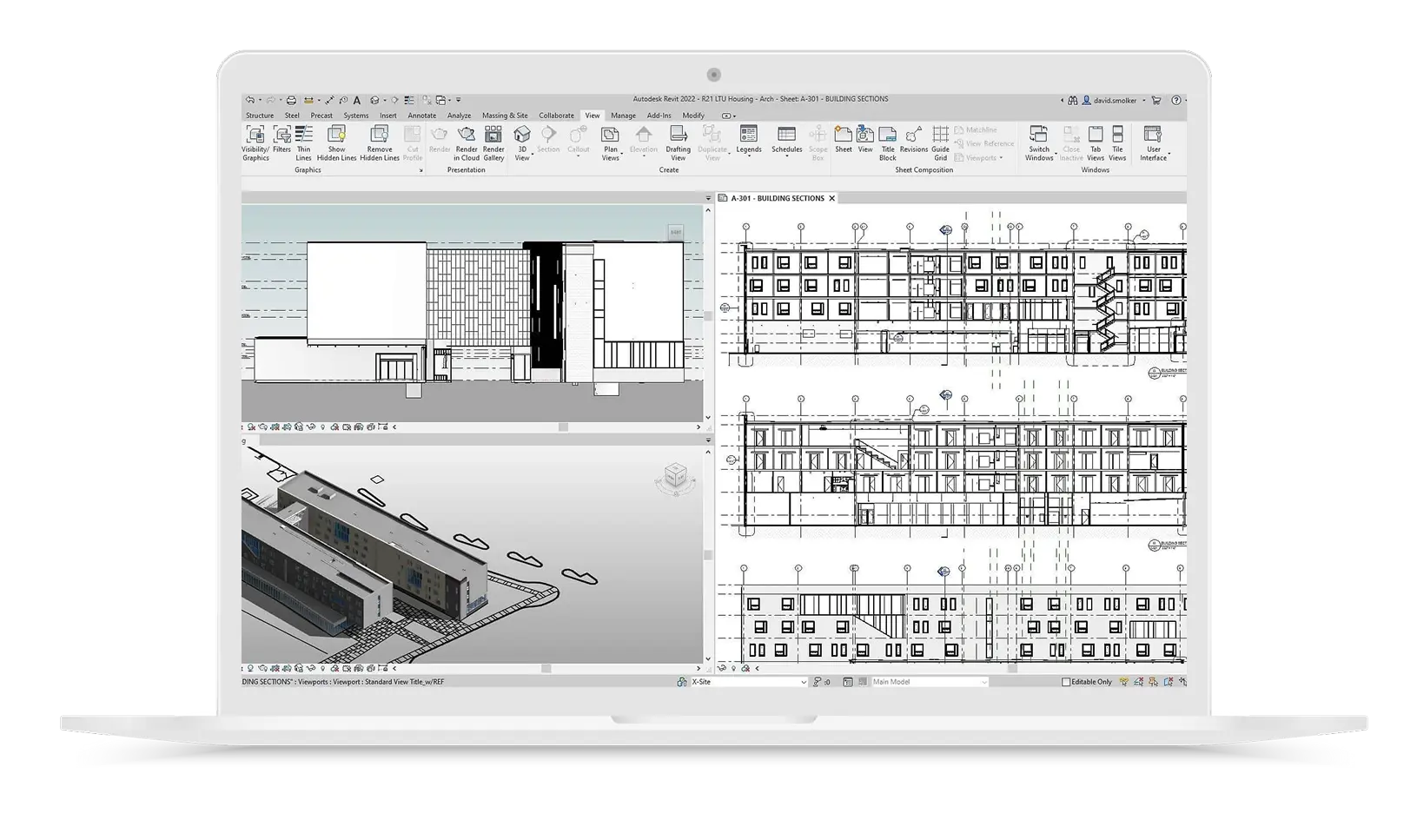Click the Guide Grid tool

pos(941,143)
